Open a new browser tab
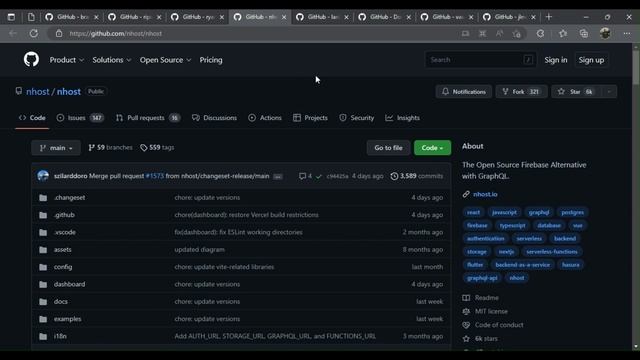Screen dimensions: 640x360 pyautogui.click(x=549, y=17)
